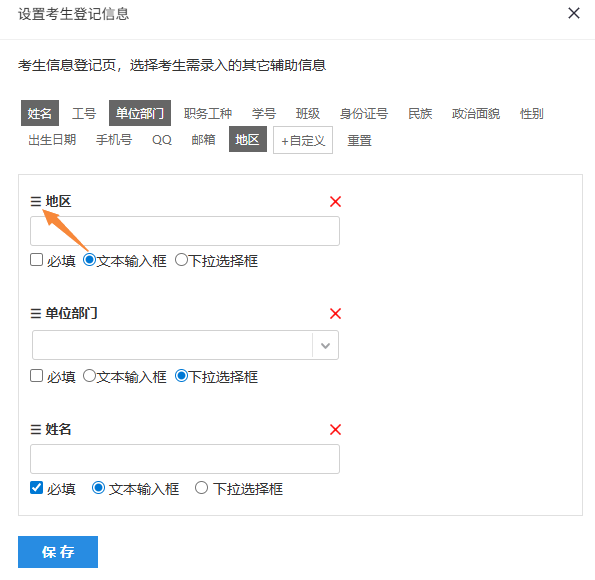Delete the 地区 field with red X
The image size is (595, 580).
[335, 202]
